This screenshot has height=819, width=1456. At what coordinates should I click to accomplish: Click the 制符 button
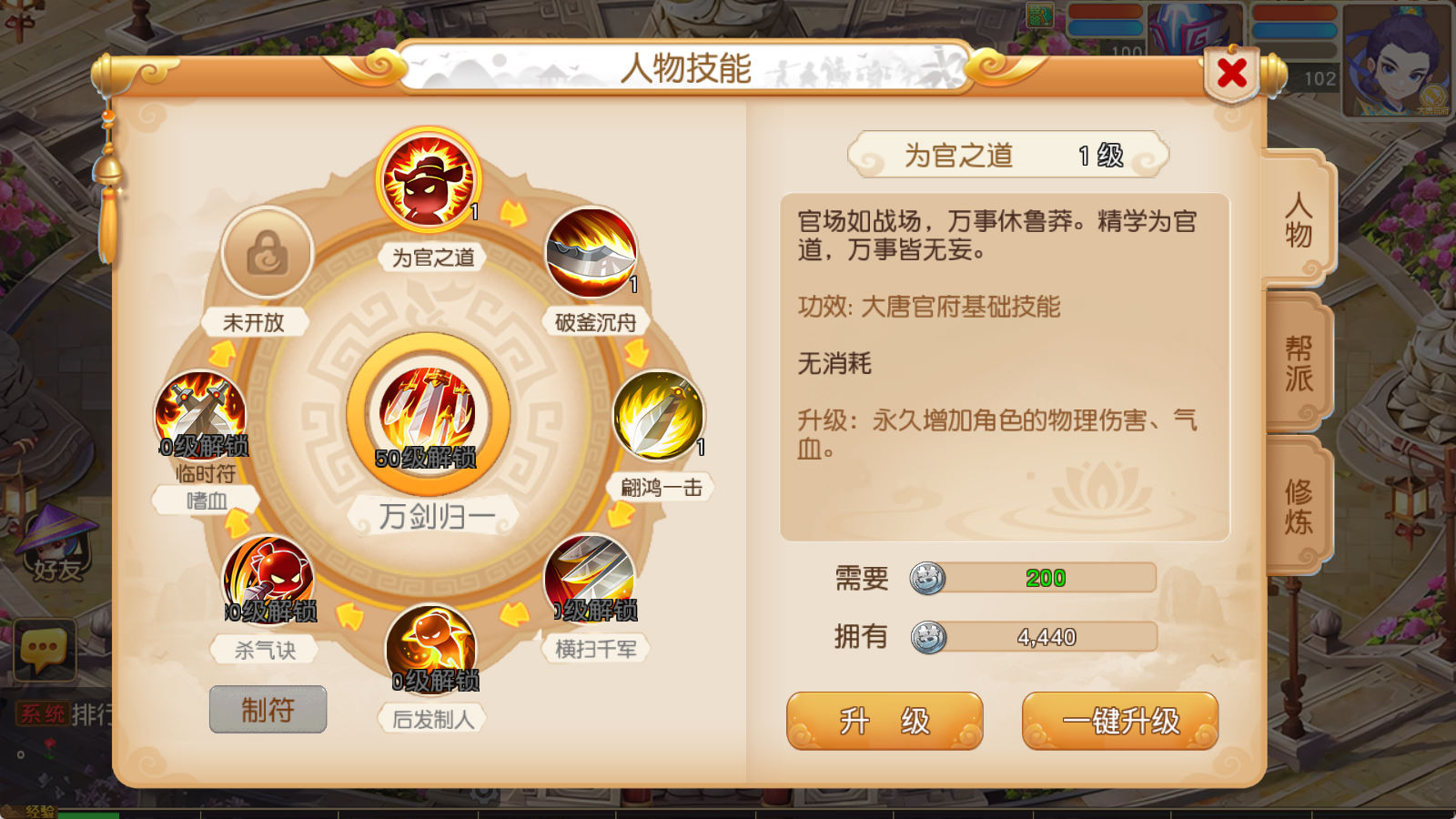click(268, 710)
